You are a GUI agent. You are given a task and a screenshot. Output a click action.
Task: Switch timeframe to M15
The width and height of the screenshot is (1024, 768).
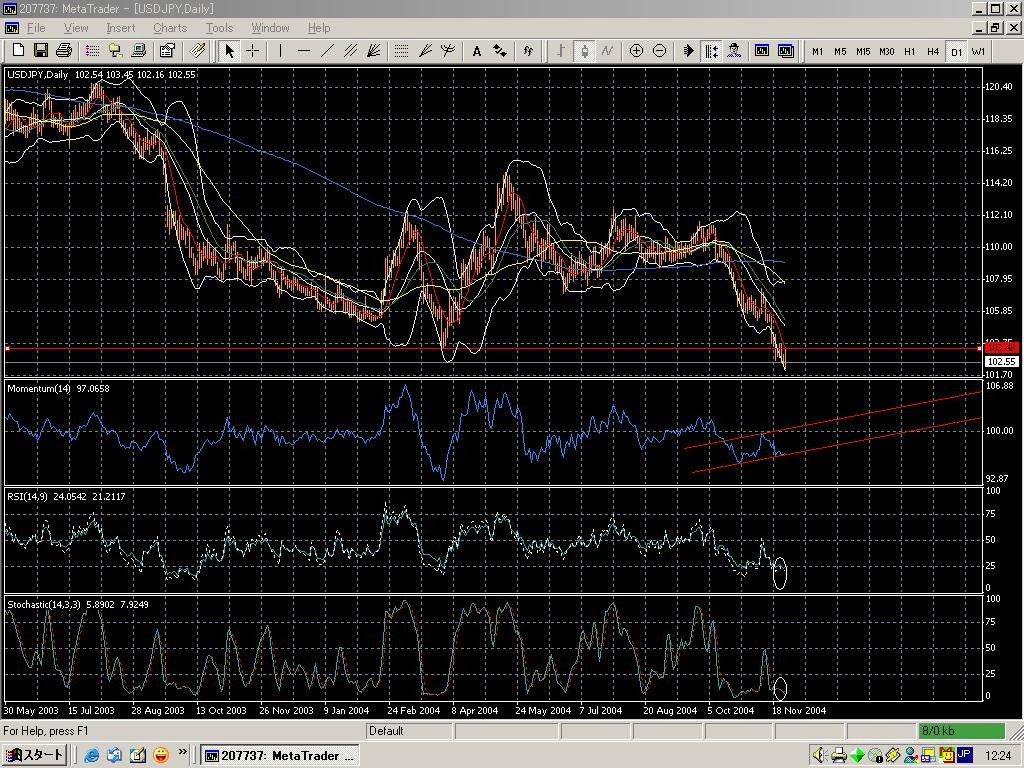click(x=863, y=52)
